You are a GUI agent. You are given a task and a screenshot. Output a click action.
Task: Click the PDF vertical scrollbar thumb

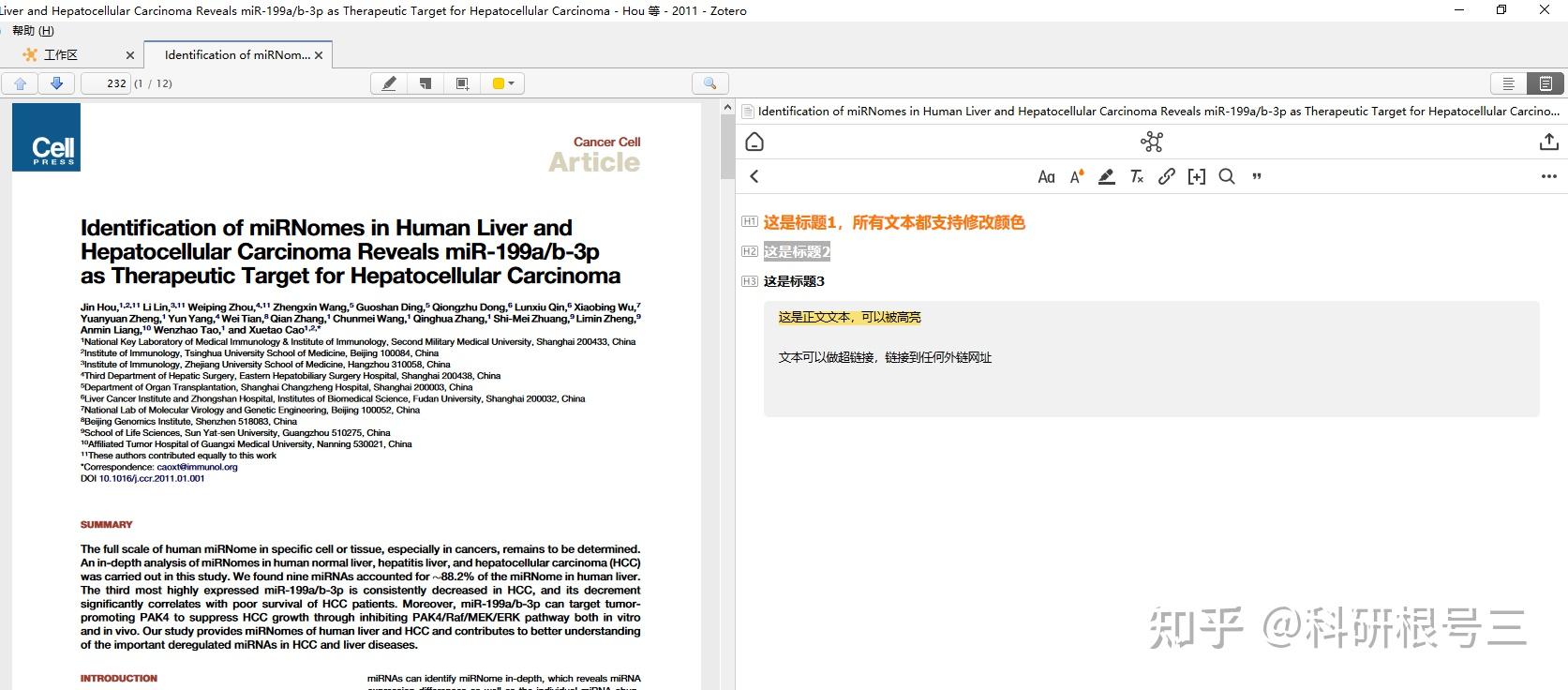pos(727,148)
